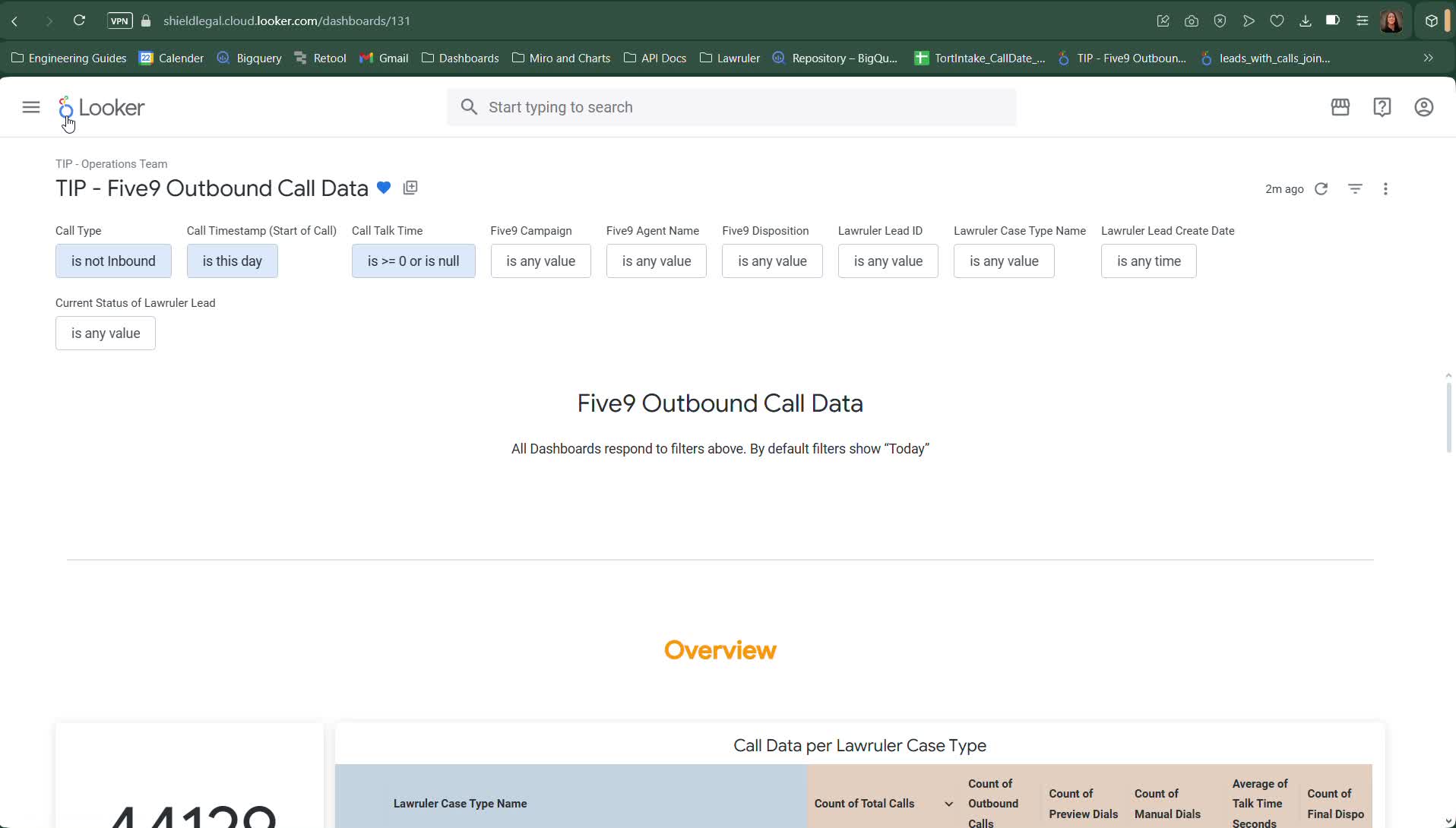
Task: Open the Call Timestamp 'is this day' filter
Action: (x=232, y=261)
